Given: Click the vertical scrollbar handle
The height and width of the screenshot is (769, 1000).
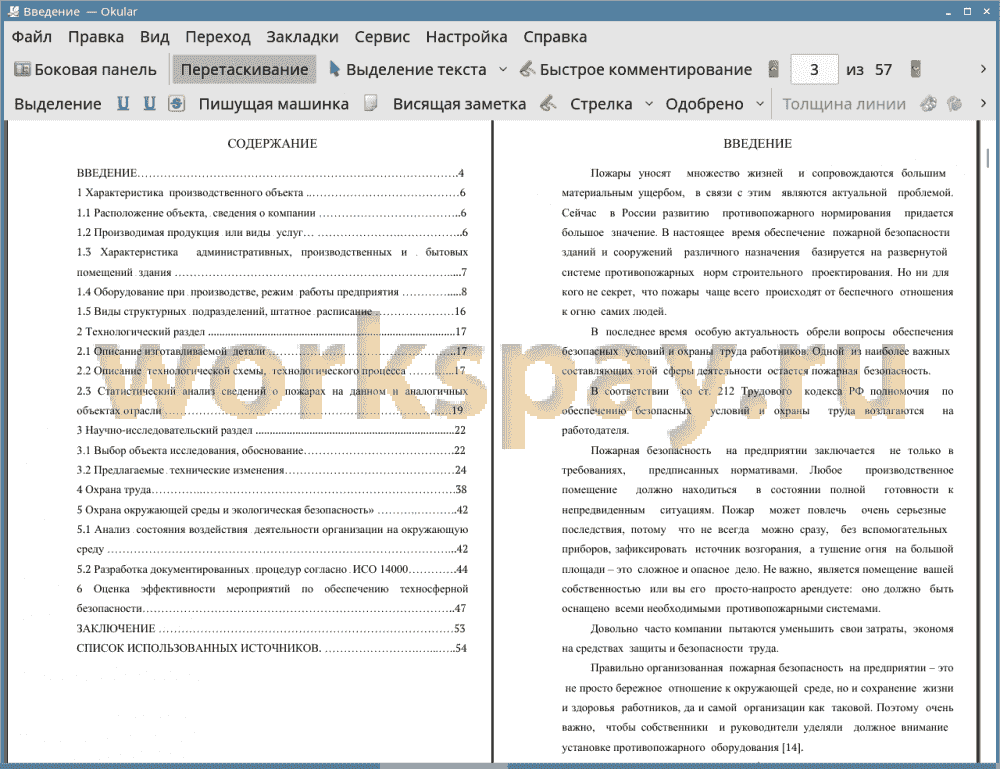Looking at the screenshot, I should pyautogui.click(x=987, y=157).
